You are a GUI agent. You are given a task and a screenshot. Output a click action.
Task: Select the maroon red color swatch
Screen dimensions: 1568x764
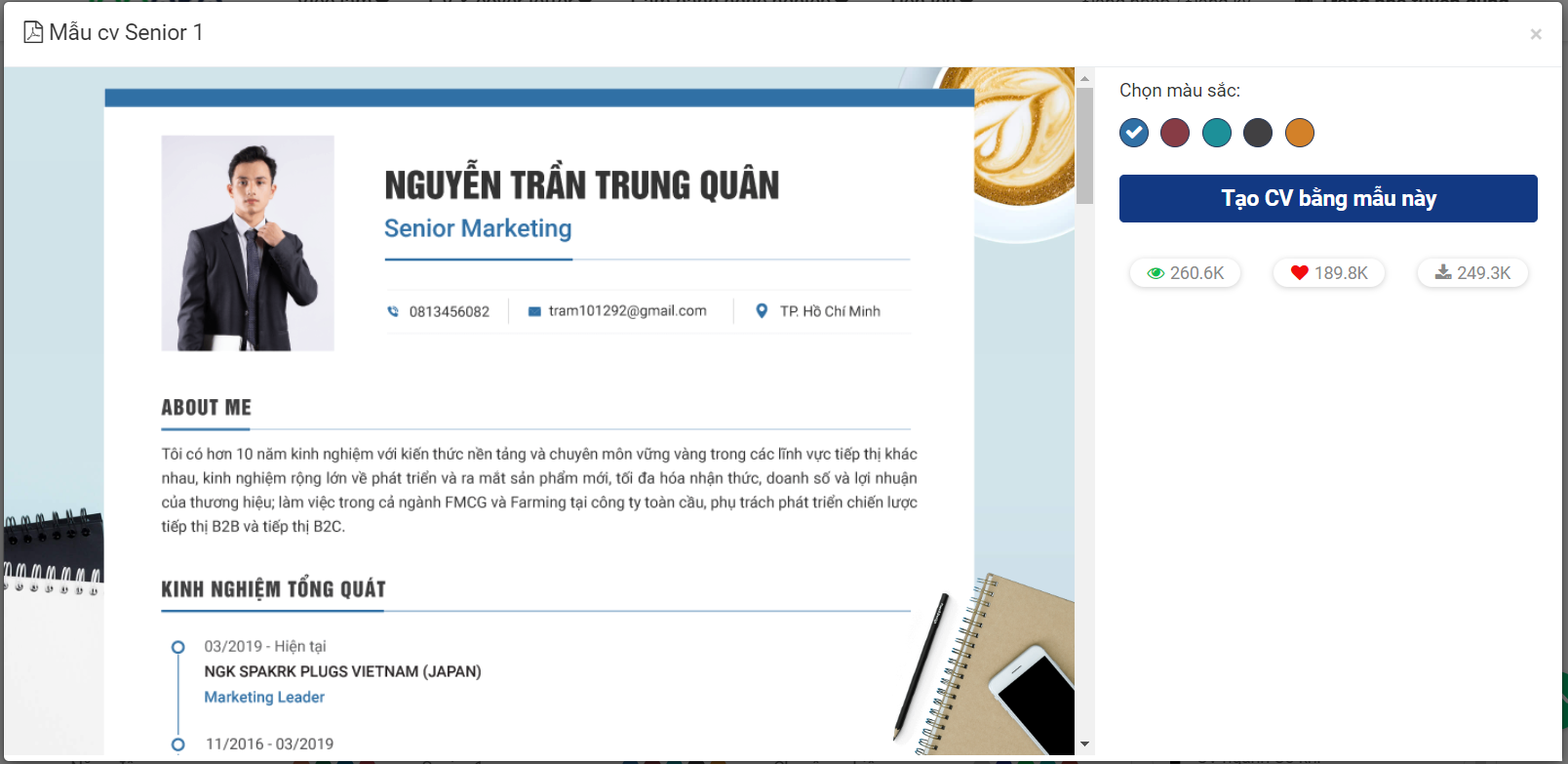(1175, 133)
